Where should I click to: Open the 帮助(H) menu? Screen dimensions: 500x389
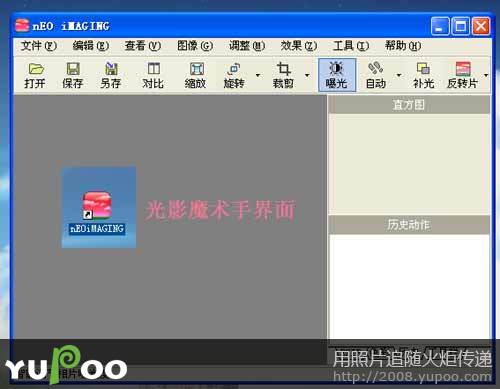point(403,46)
